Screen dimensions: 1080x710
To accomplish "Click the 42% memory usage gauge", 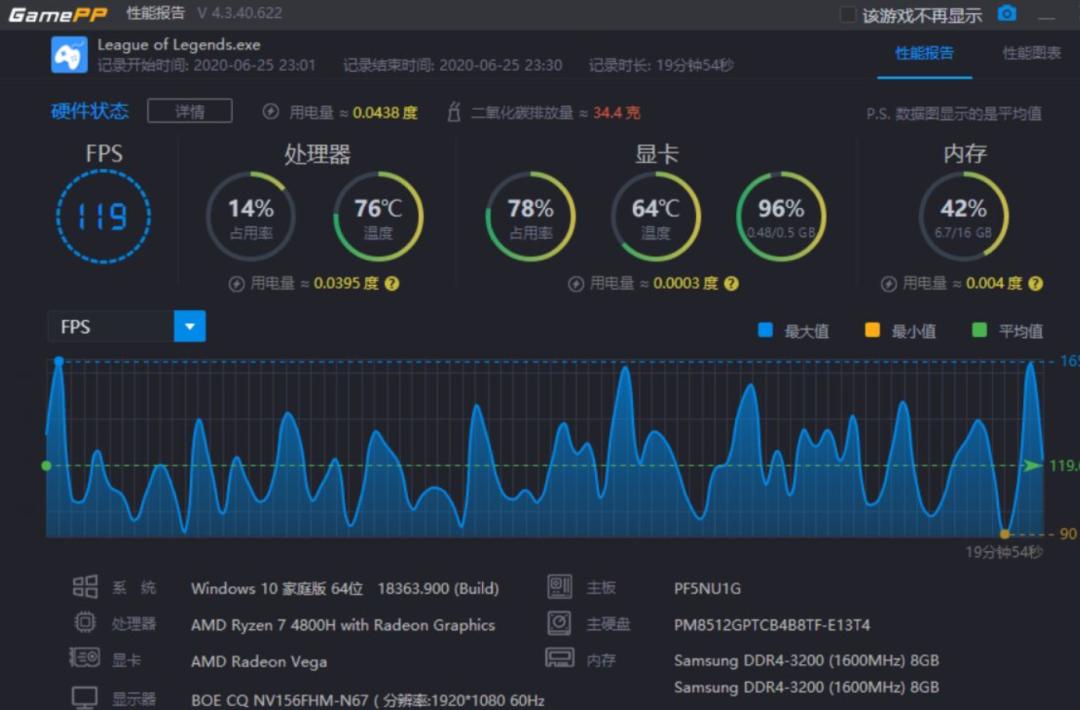I will point(964,216).
